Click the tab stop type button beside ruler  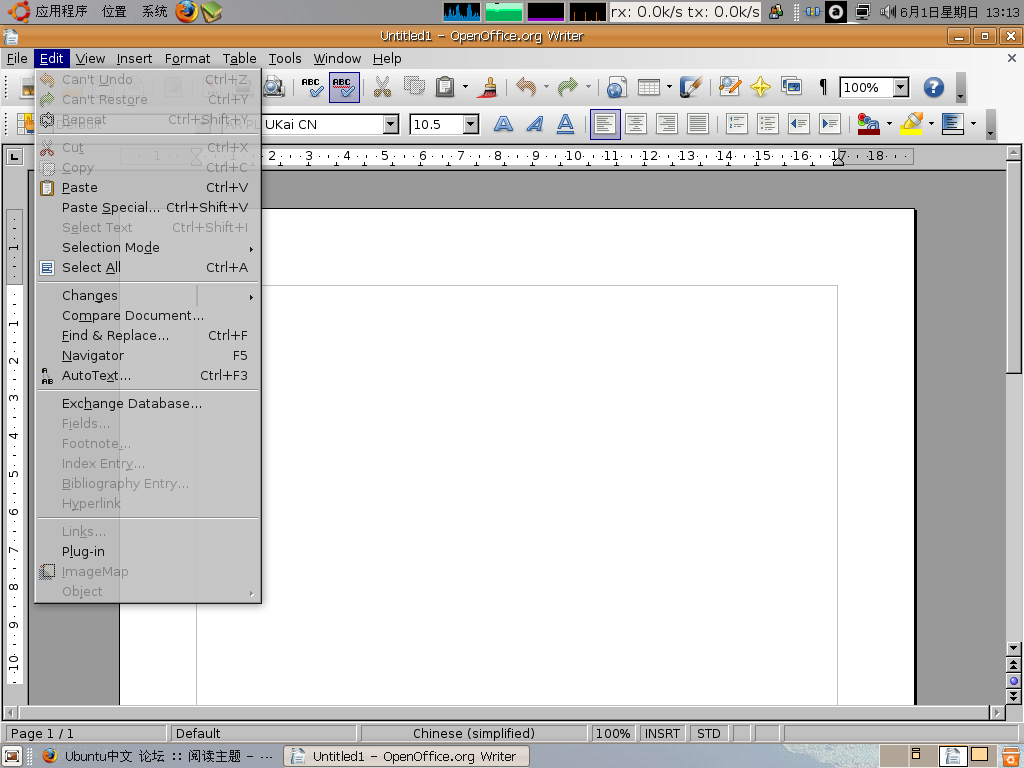14,157
